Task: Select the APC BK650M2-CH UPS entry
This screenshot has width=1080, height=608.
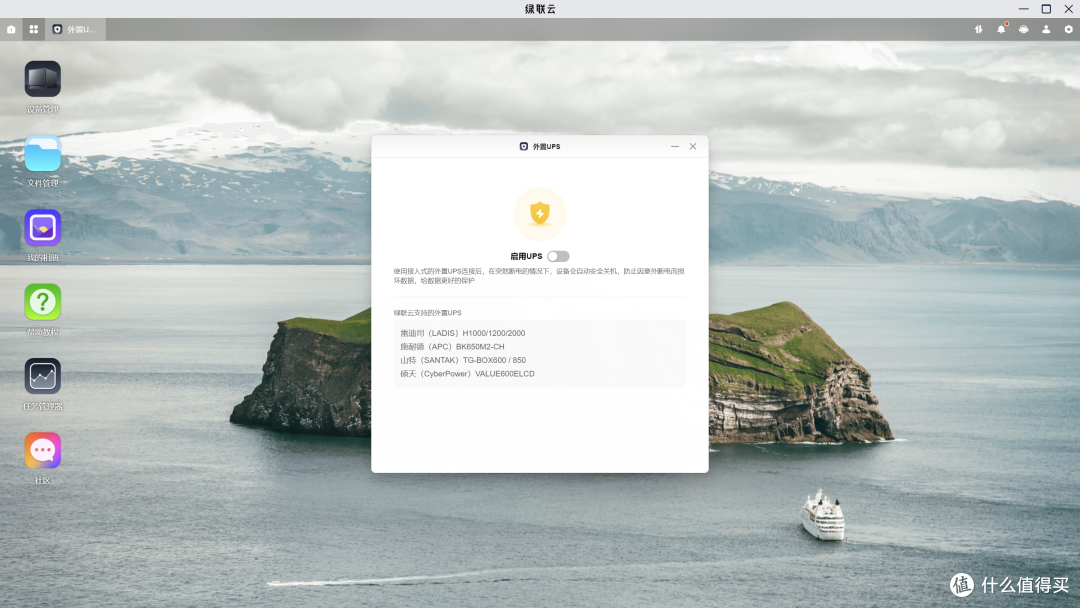Action: tap(452, 347)
